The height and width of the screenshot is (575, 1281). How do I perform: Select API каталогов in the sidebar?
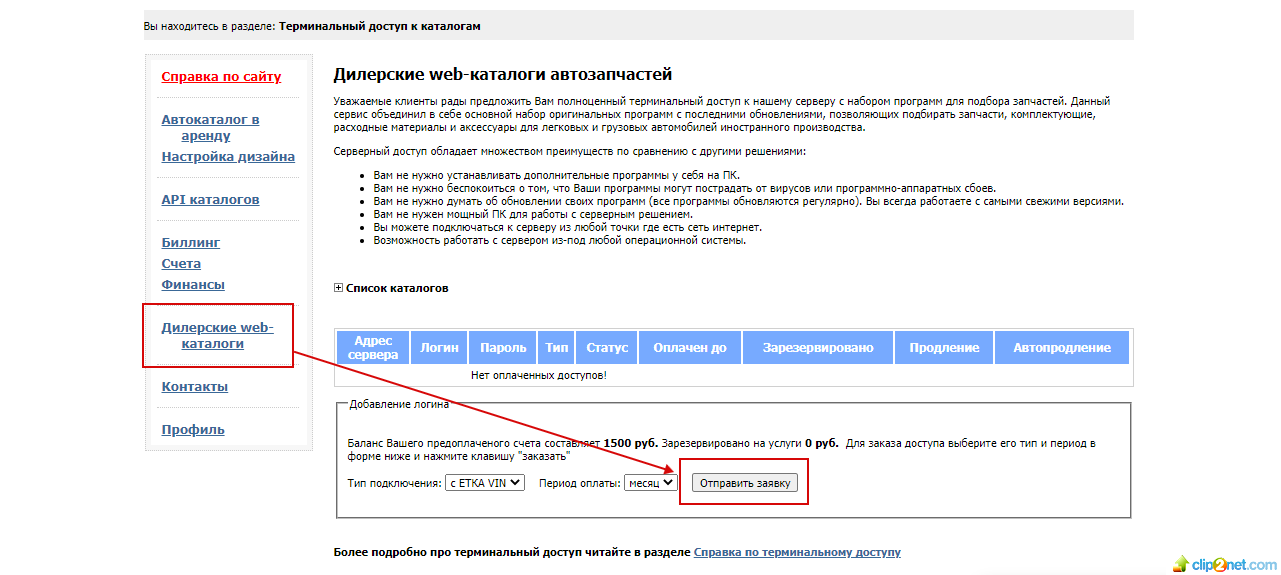[x=210, y=200]
